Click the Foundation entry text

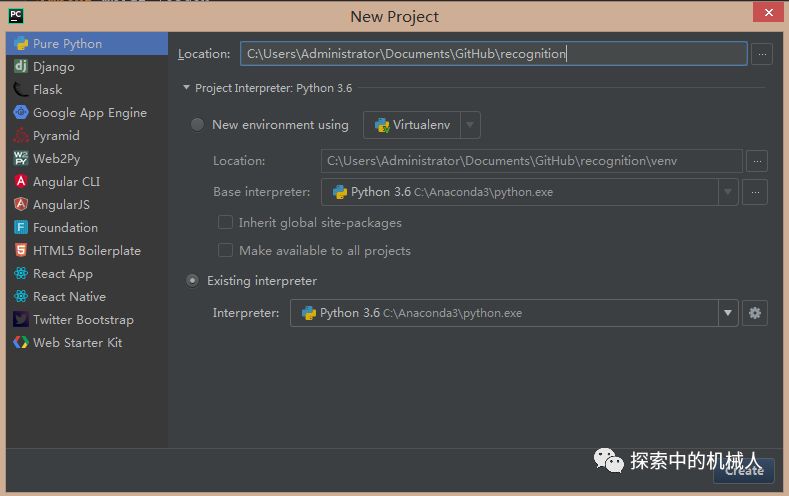(65, 227)
